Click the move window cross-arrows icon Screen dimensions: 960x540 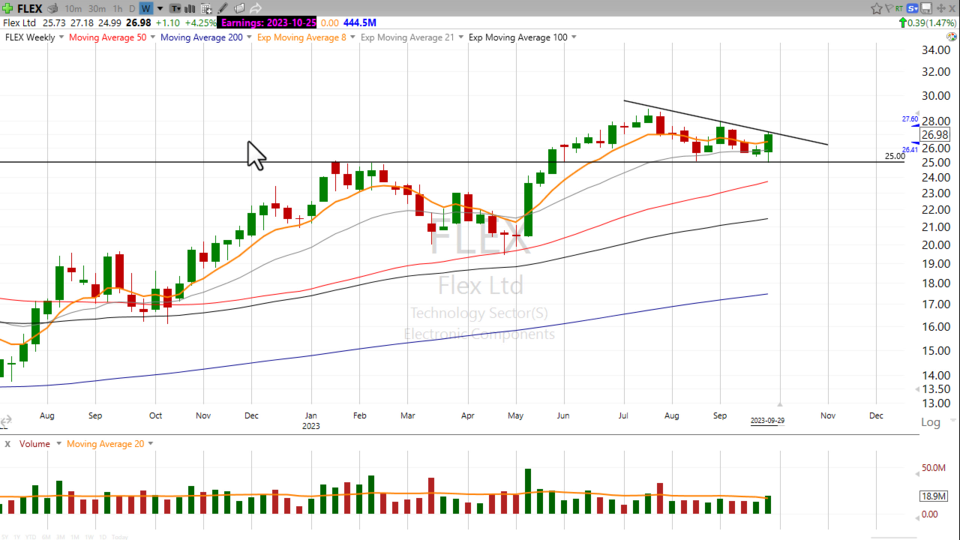940,9
